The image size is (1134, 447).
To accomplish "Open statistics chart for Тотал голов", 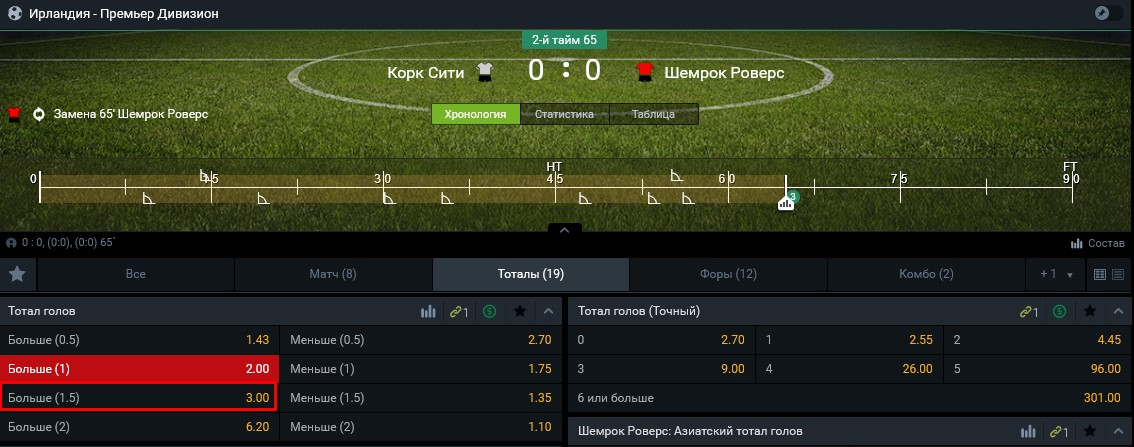I will pos(429,311).
